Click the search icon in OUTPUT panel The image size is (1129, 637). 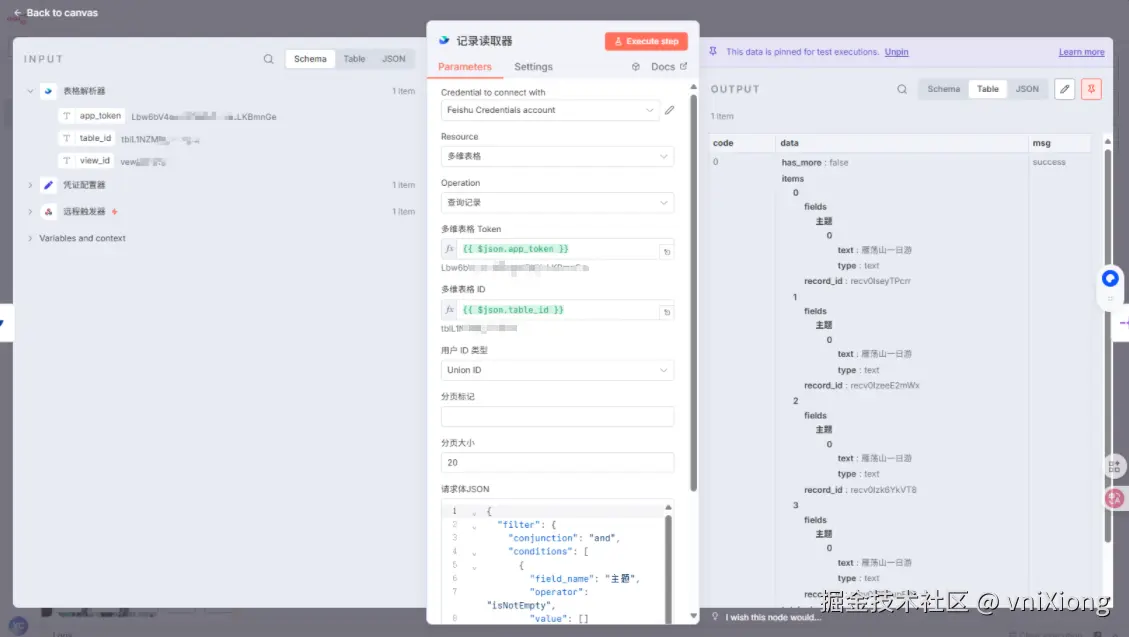[x=902, y=89]
